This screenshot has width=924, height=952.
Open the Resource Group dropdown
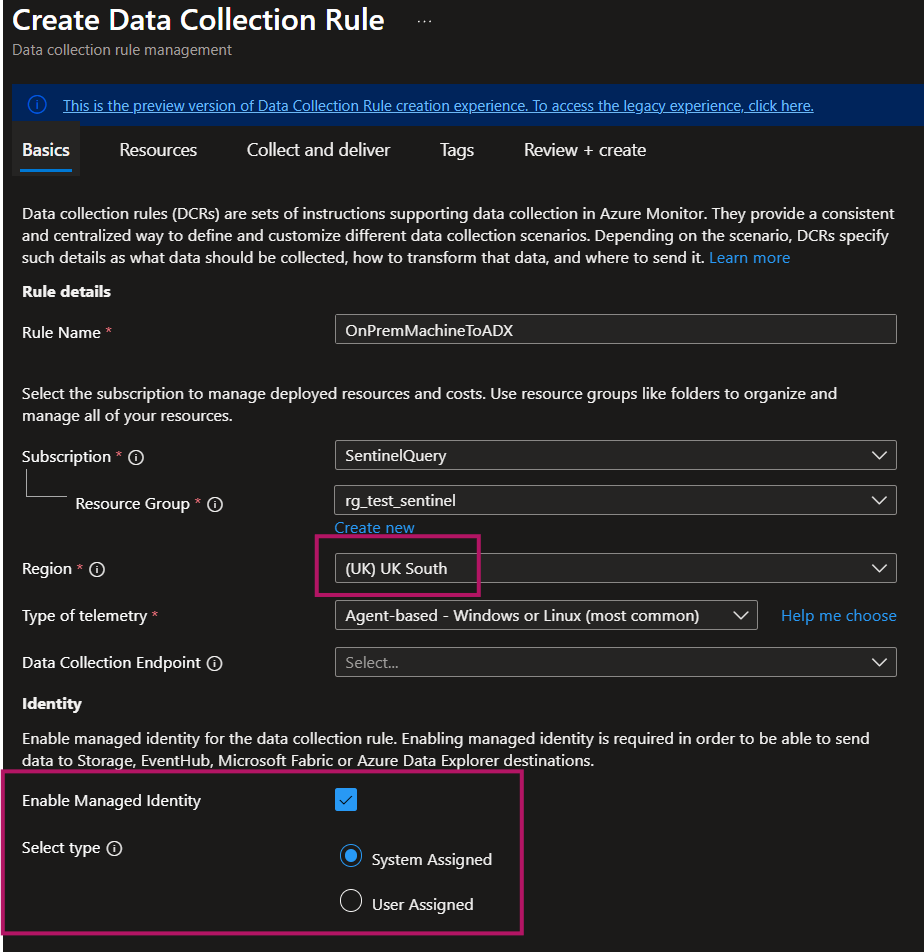click(x=615, y=500)
